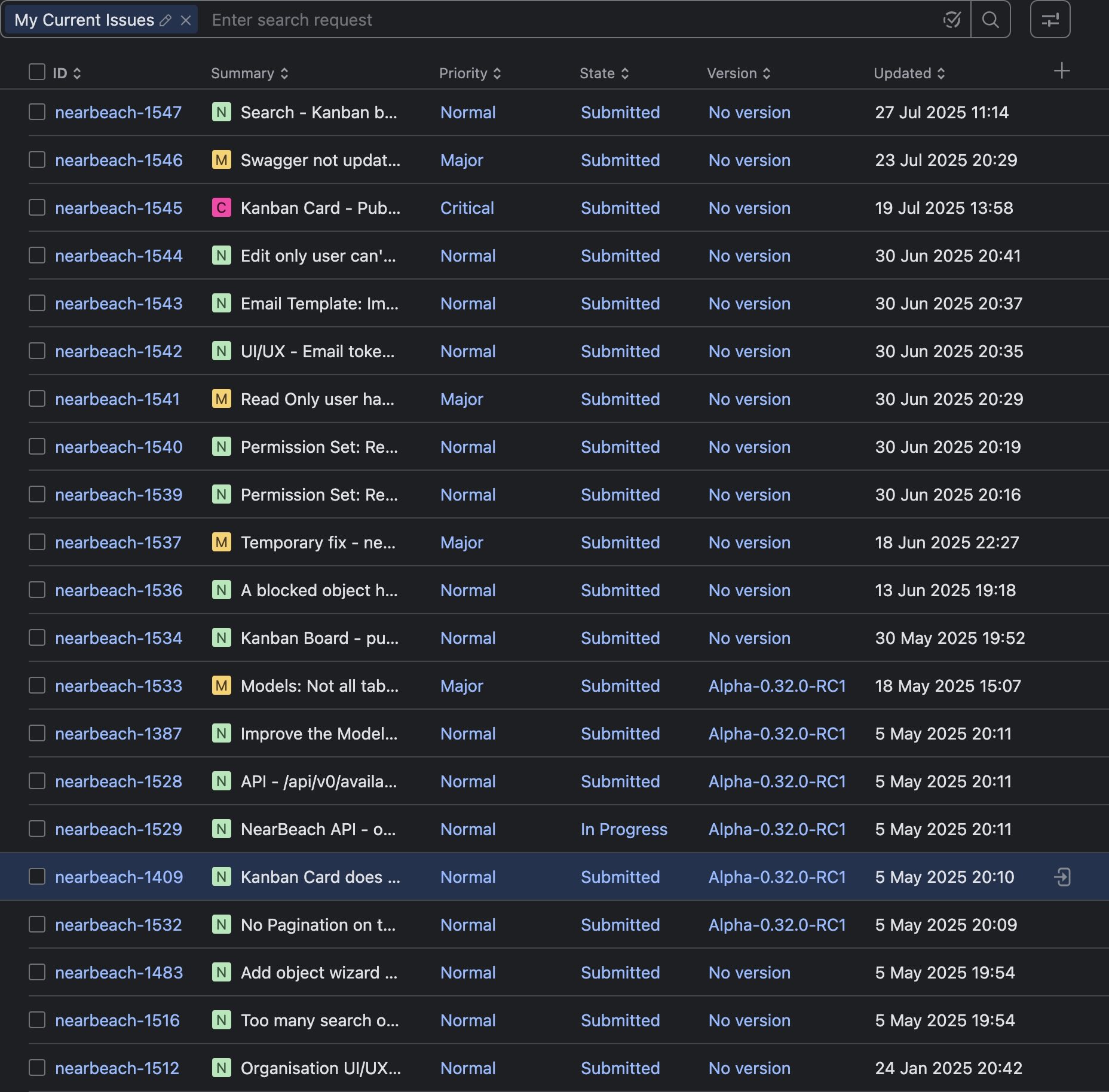Viewport: 1109px width, 1092px height.
Task: Click the pink Critical badge on nearbeach-1545
Action: (221, 208)
